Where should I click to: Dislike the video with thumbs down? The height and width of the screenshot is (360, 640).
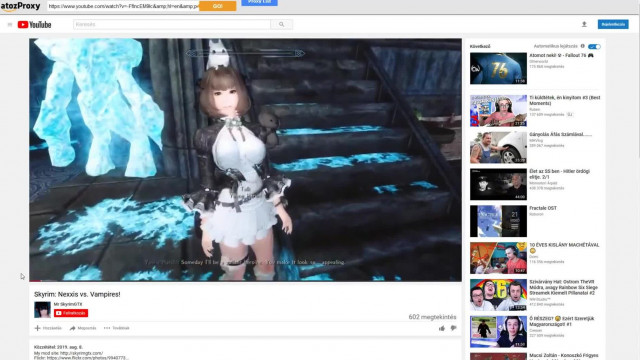[453, 328]
